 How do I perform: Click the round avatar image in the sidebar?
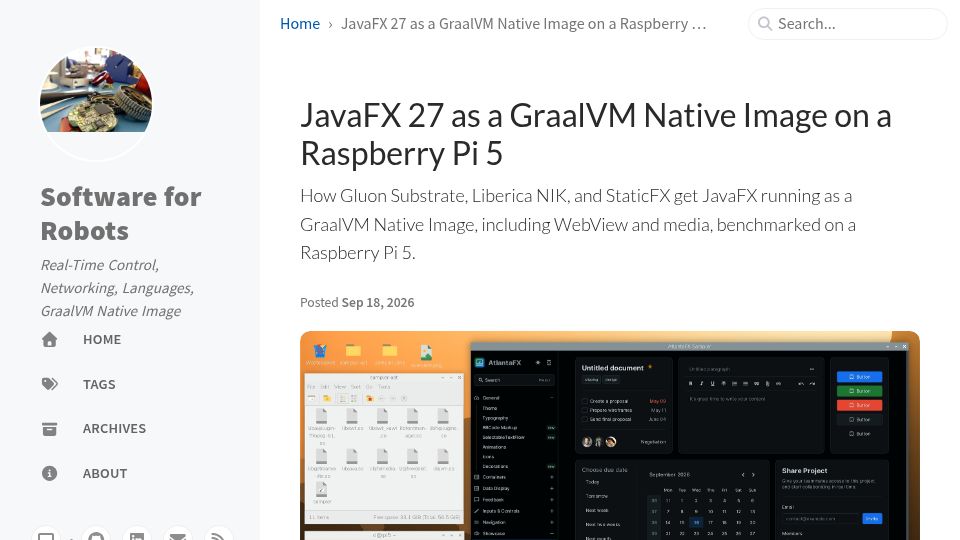pyautogui.click(x=96, y=103)
